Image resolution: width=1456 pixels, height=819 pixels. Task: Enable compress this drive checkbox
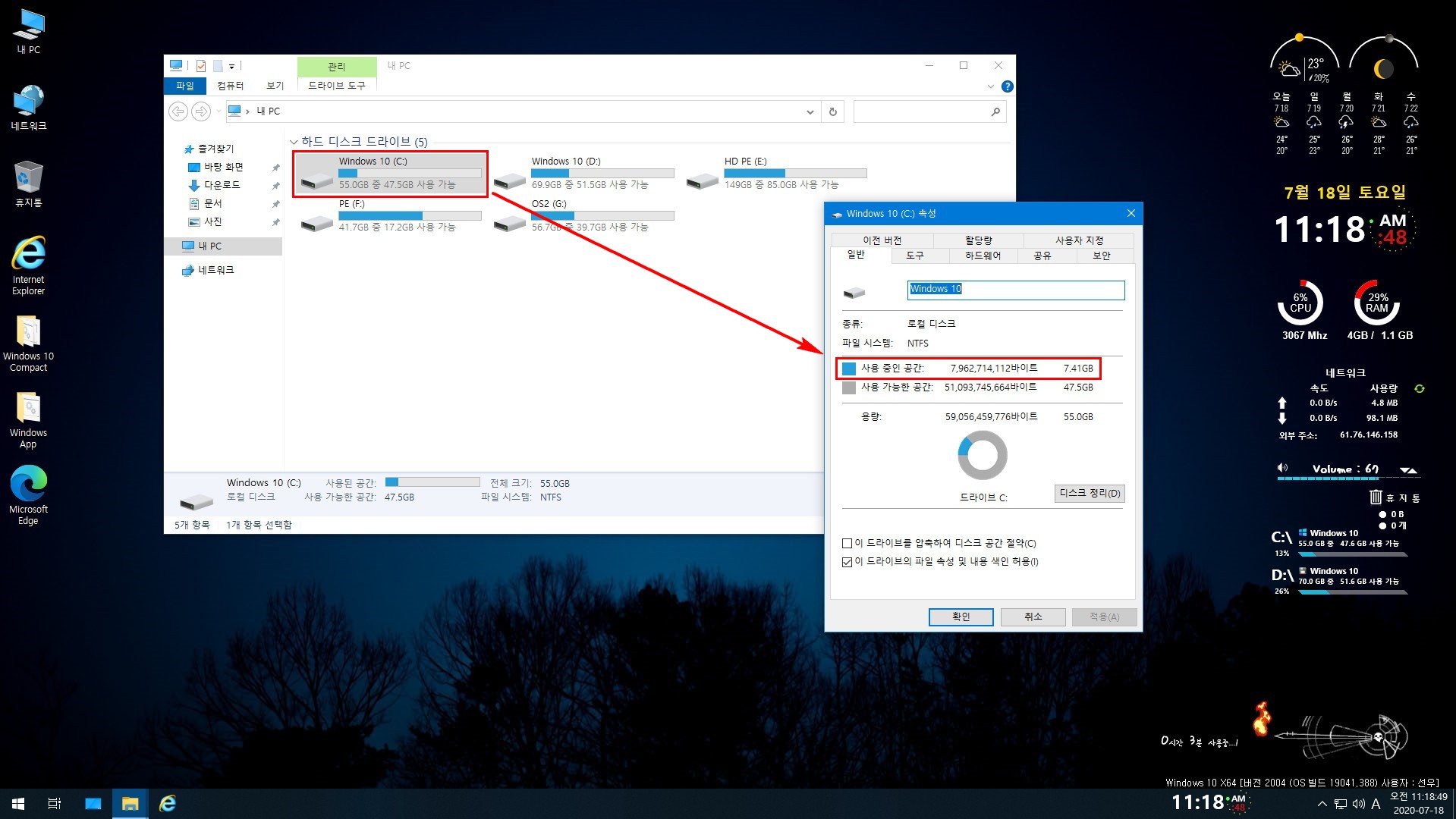tap(847, 543)
